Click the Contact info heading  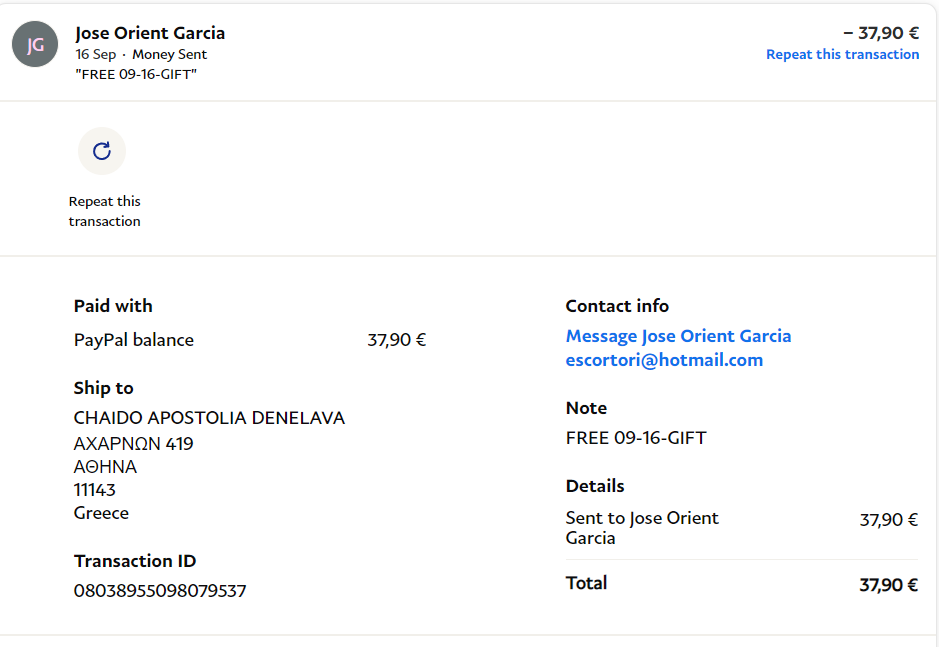click(x=617, y=306)
